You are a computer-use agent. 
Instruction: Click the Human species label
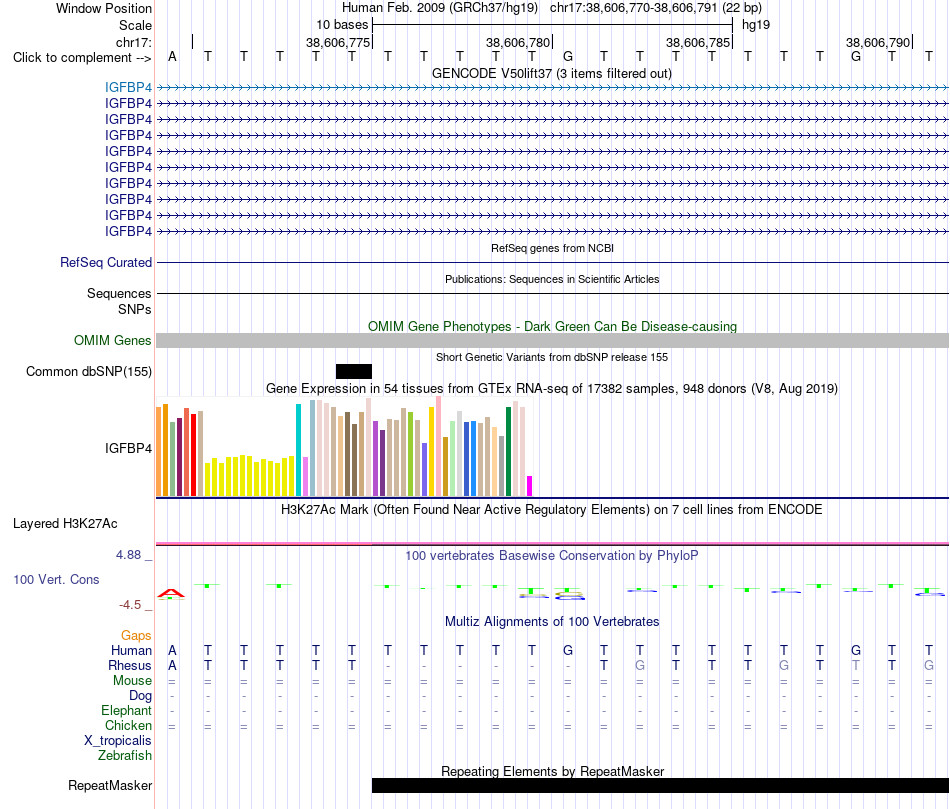(131, 650)
